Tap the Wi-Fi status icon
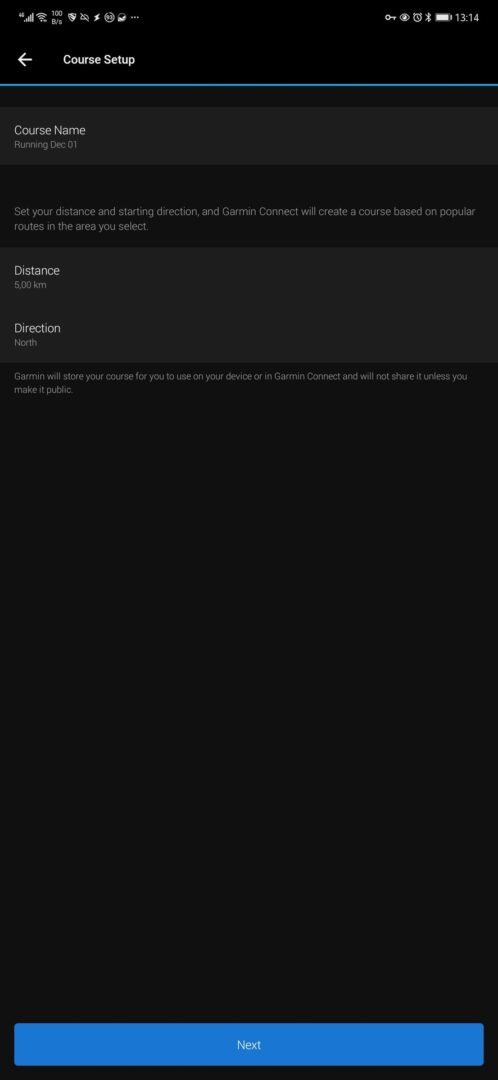The height and width of the screenshot is (1080, 498). (41, 17)
